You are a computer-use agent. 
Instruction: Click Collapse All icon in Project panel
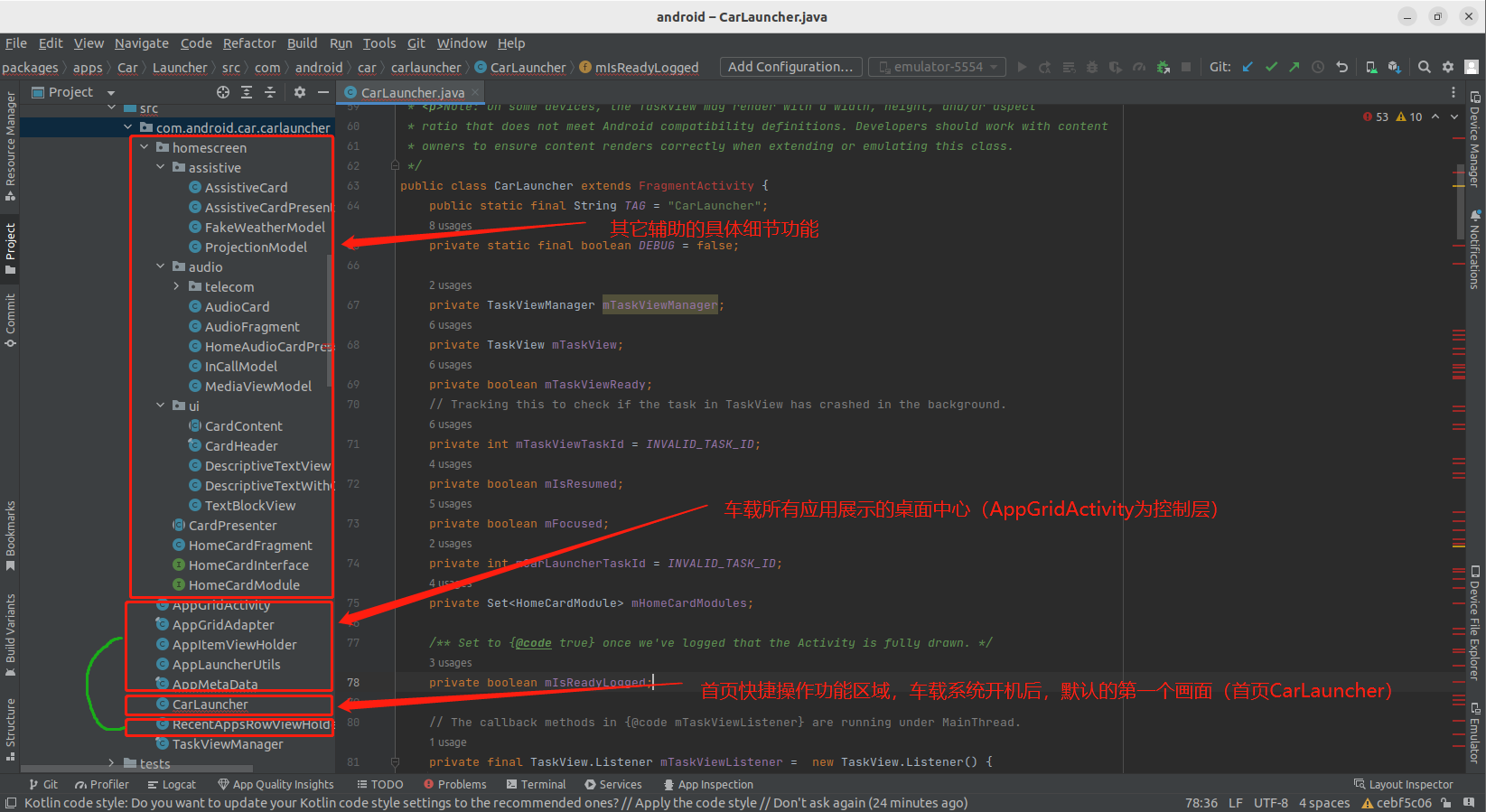coord(270,92)
